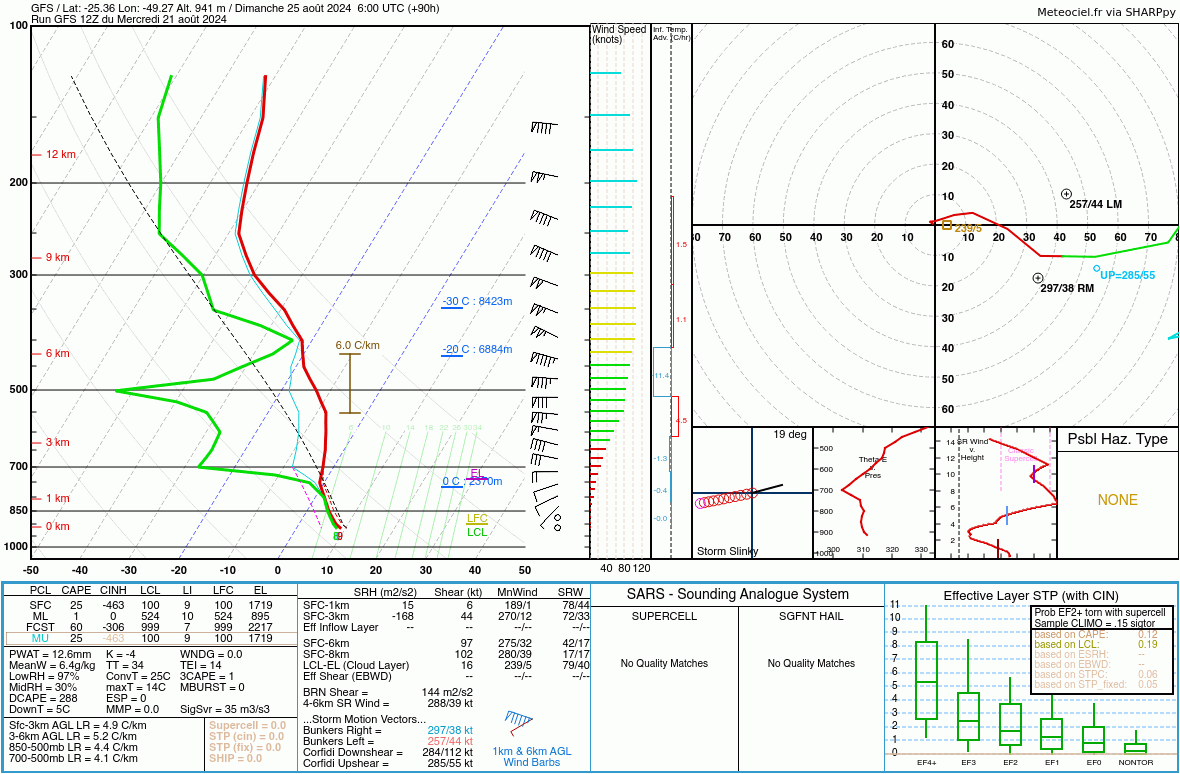Click the cyan Corfidi upshear marker on hodograph
The width and height of the screenshot is (1180, 774).
point(1096,269)
